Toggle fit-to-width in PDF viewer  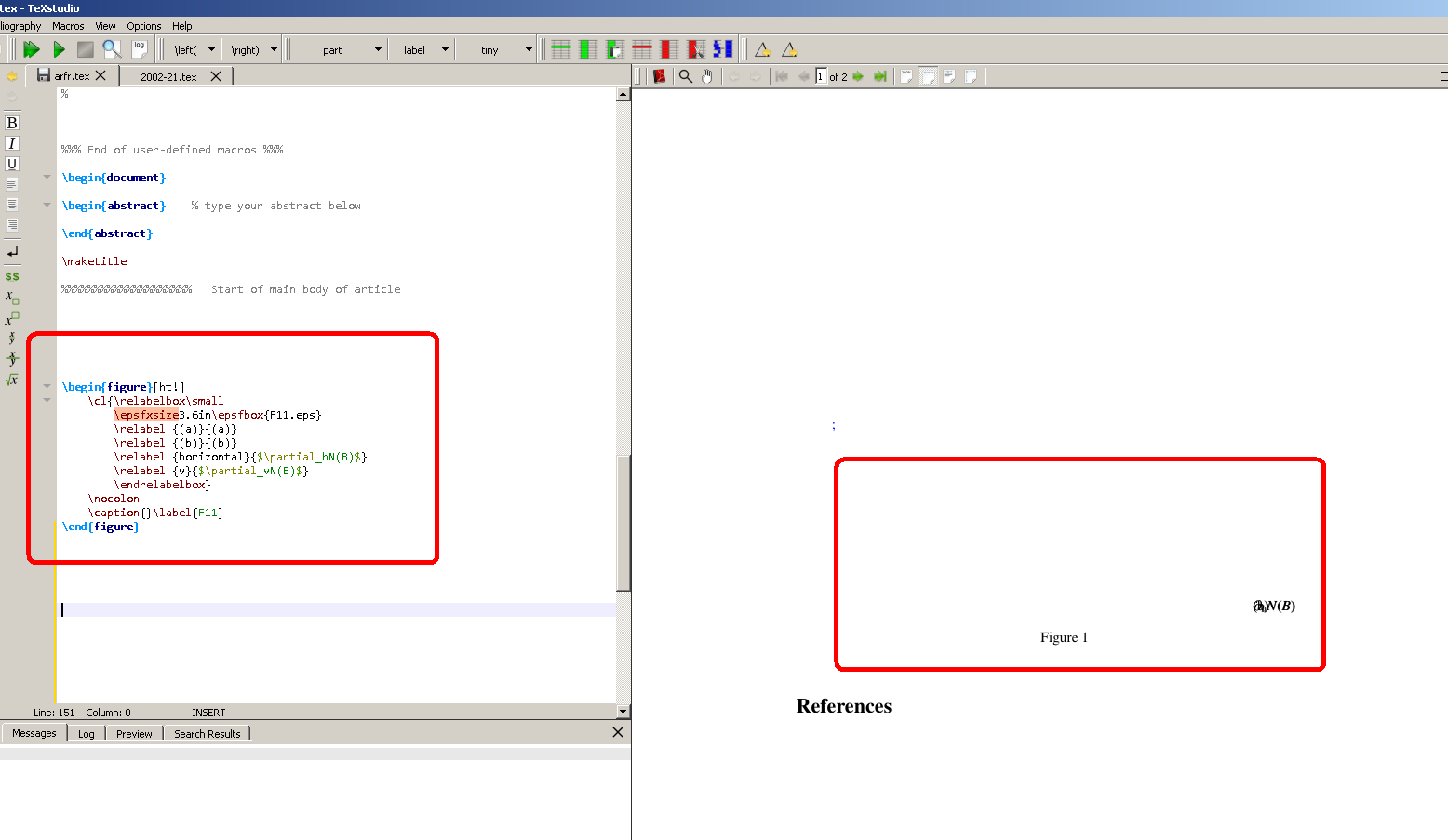928,76
